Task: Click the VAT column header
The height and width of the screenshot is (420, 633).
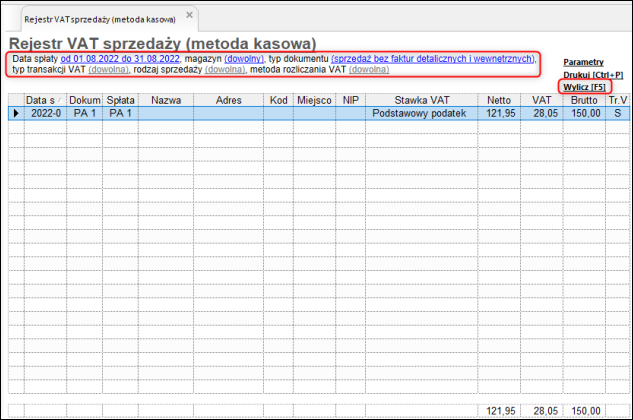Action: tap(542, 100)
